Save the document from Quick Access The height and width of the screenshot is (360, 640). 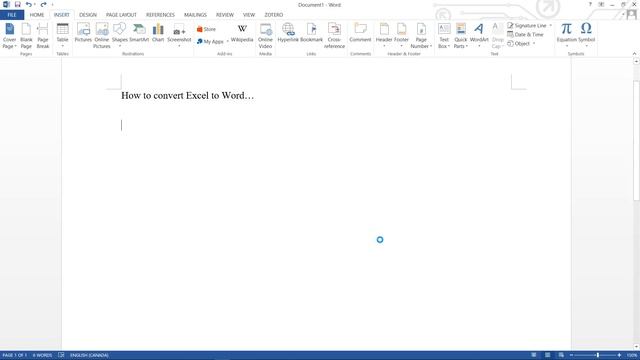tap(18, 4)
